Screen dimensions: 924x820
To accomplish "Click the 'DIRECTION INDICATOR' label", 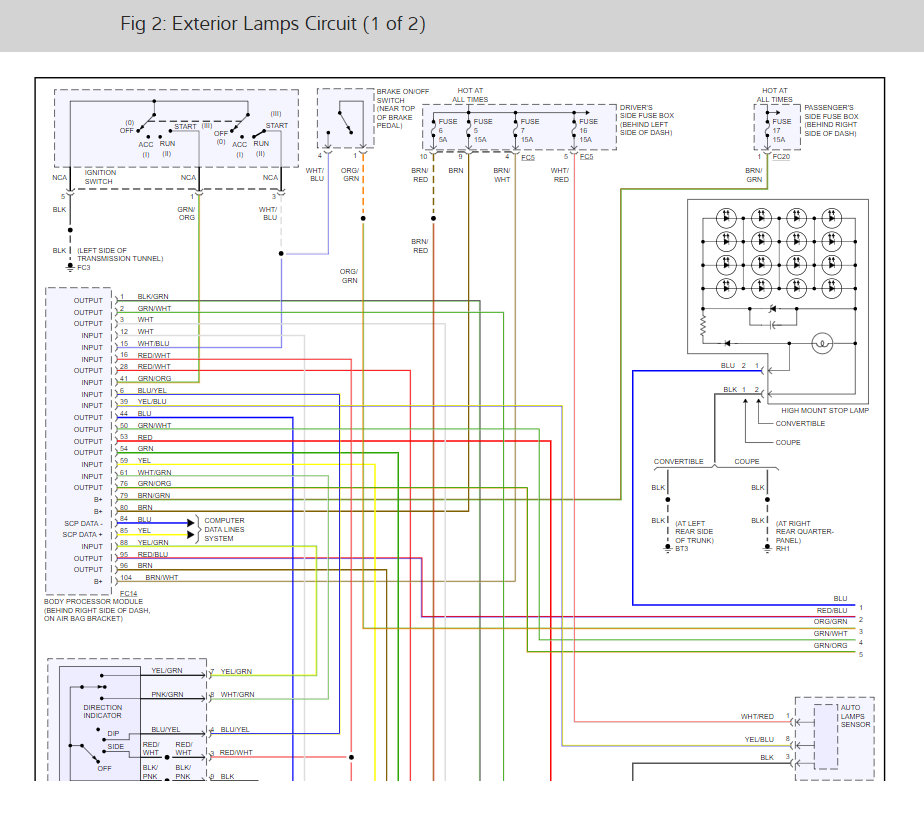I will pyautogui.click(x=103, y=712).
